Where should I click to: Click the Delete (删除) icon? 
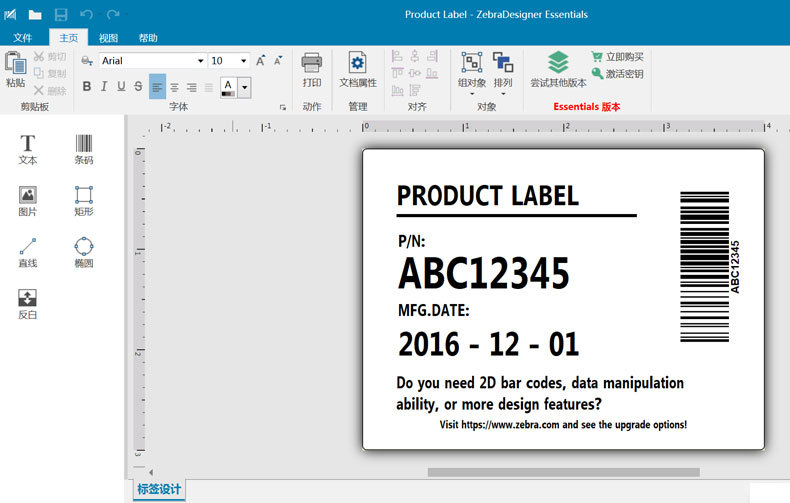pos(39,90)
